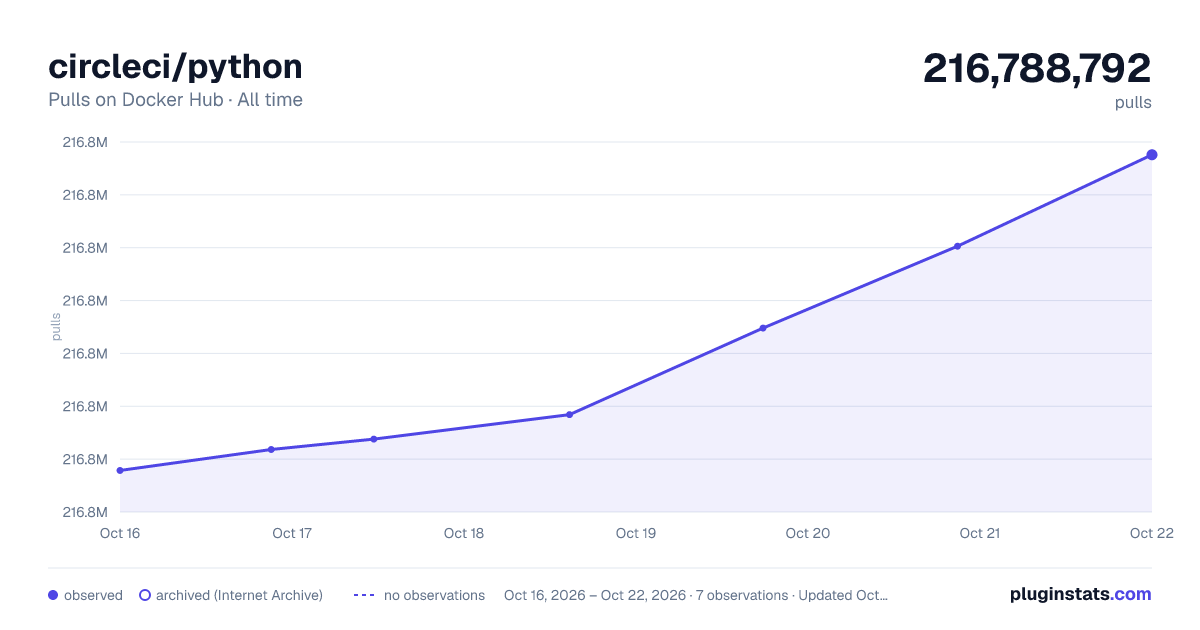Viewport: 1200px width, 630px height.
Task: Click the Oct 16 axis label
Action: [120, 533]
